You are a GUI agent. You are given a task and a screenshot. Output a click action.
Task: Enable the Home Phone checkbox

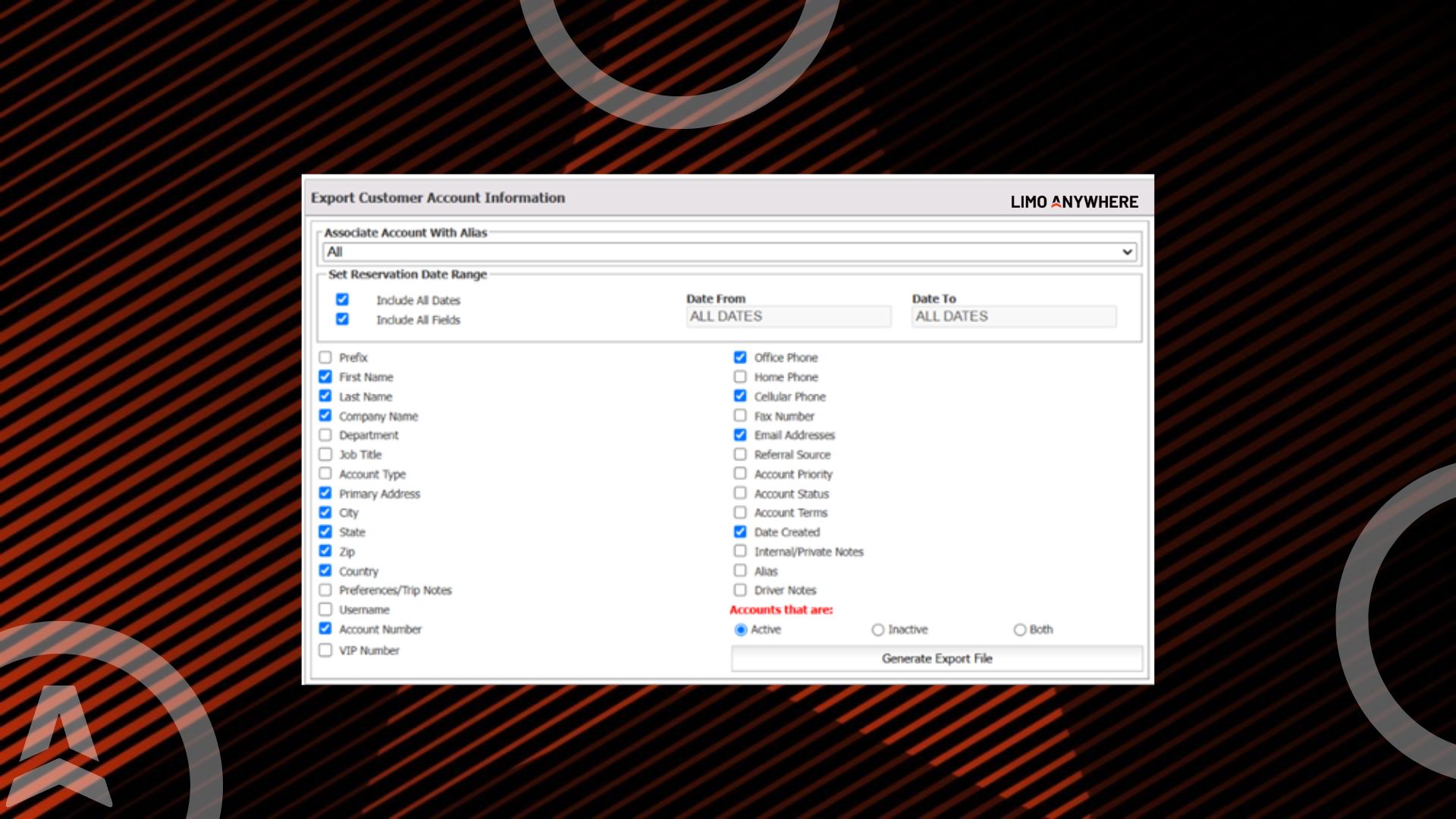pos(740,377)
